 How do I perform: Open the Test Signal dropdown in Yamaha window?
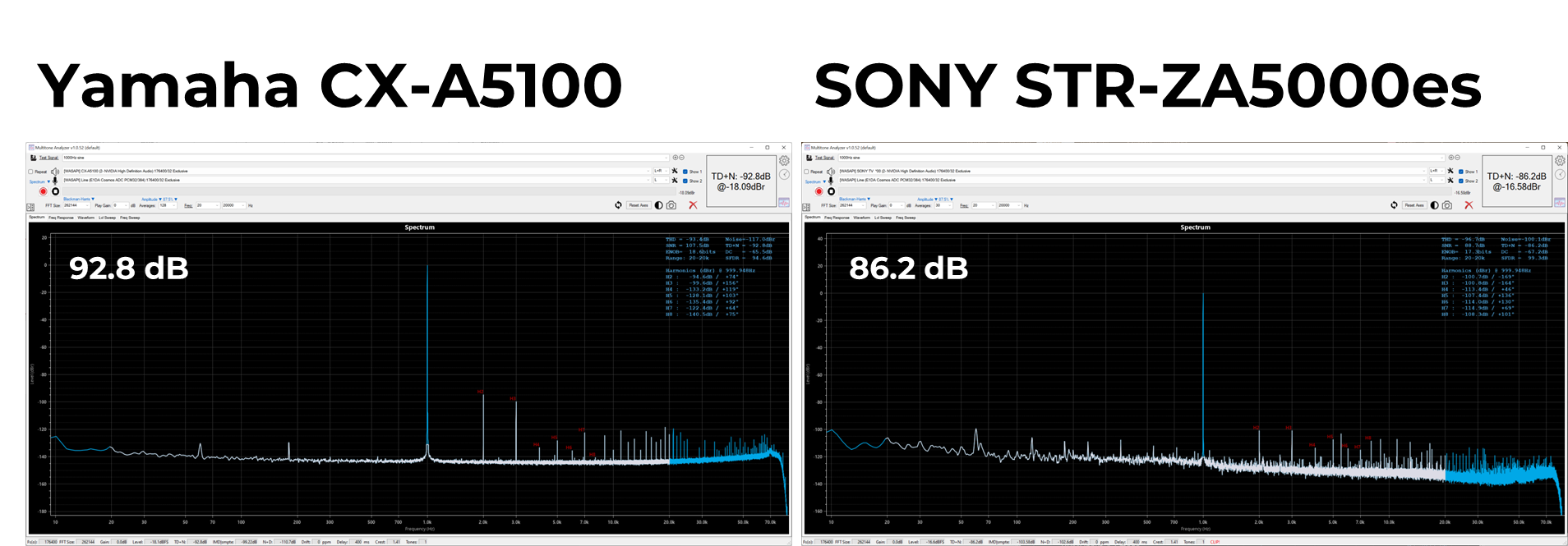(366, 158)
